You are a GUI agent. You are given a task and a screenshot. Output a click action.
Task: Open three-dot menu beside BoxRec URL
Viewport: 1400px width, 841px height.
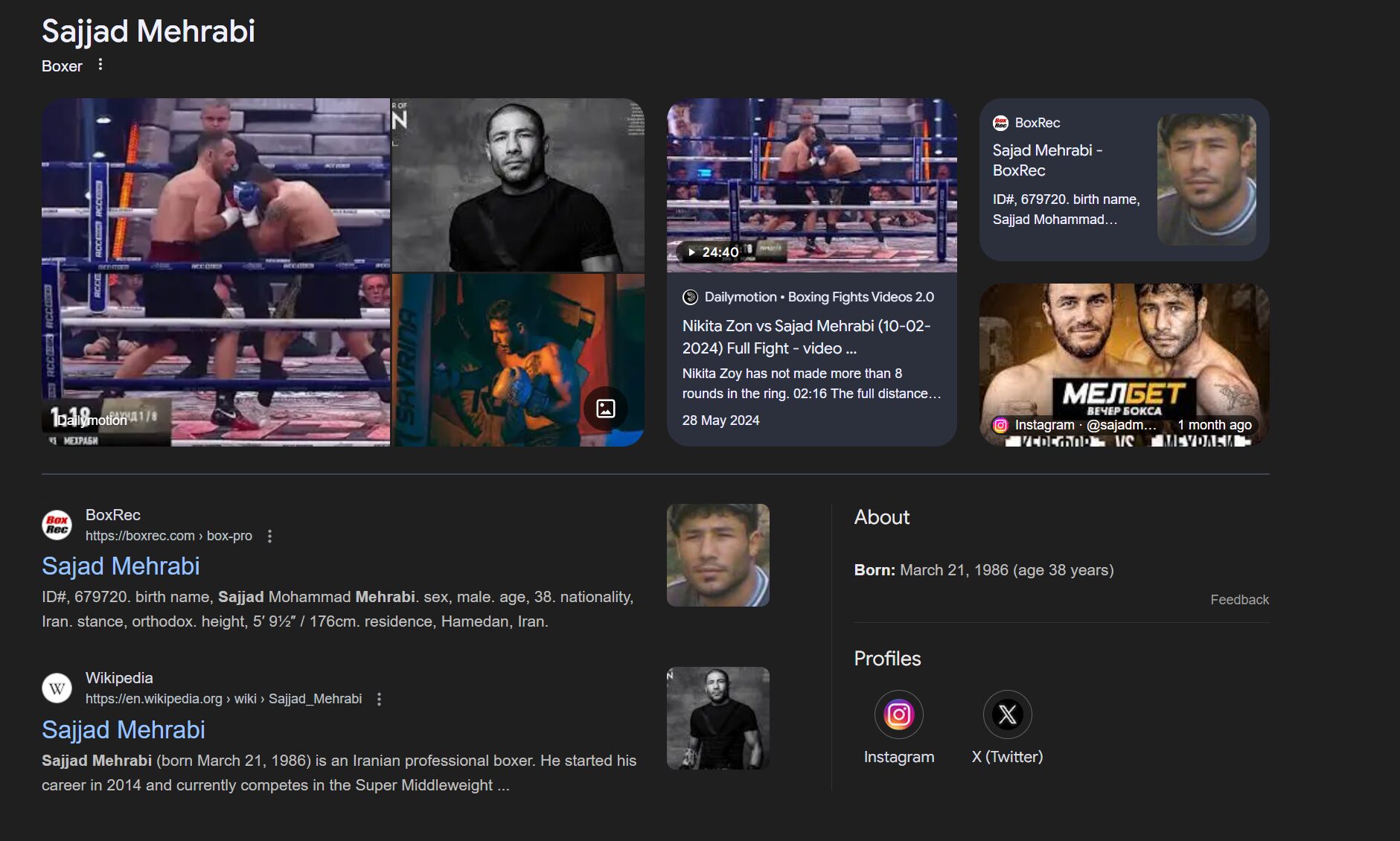[269, 536]
